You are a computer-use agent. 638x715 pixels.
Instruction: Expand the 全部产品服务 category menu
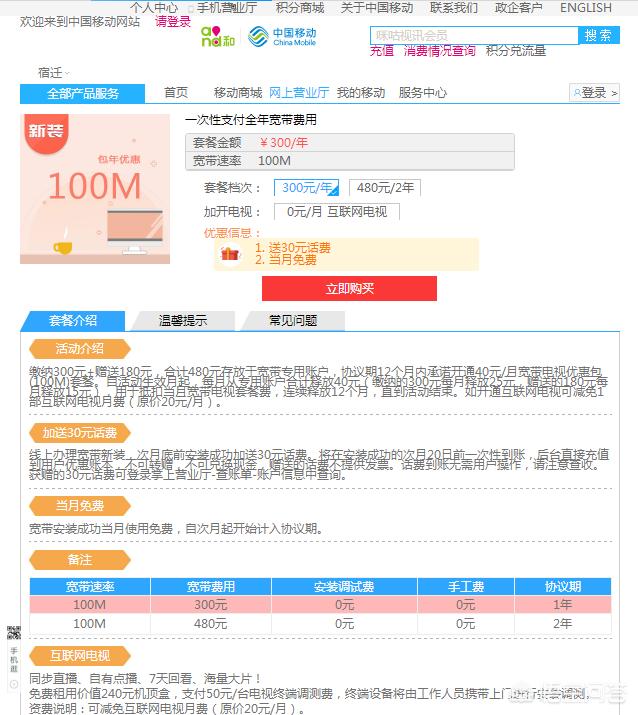click(83, 93)
